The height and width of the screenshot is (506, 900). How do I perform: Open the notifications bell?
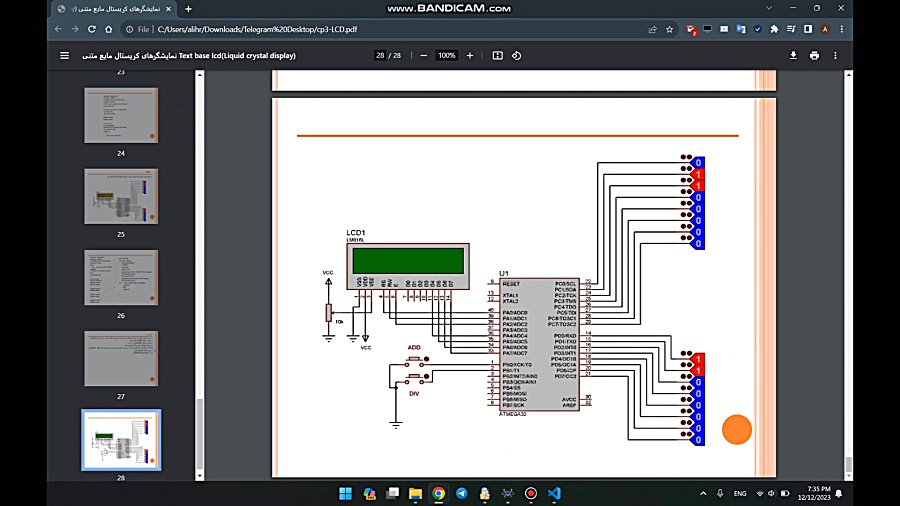click(x=839, y=493)
